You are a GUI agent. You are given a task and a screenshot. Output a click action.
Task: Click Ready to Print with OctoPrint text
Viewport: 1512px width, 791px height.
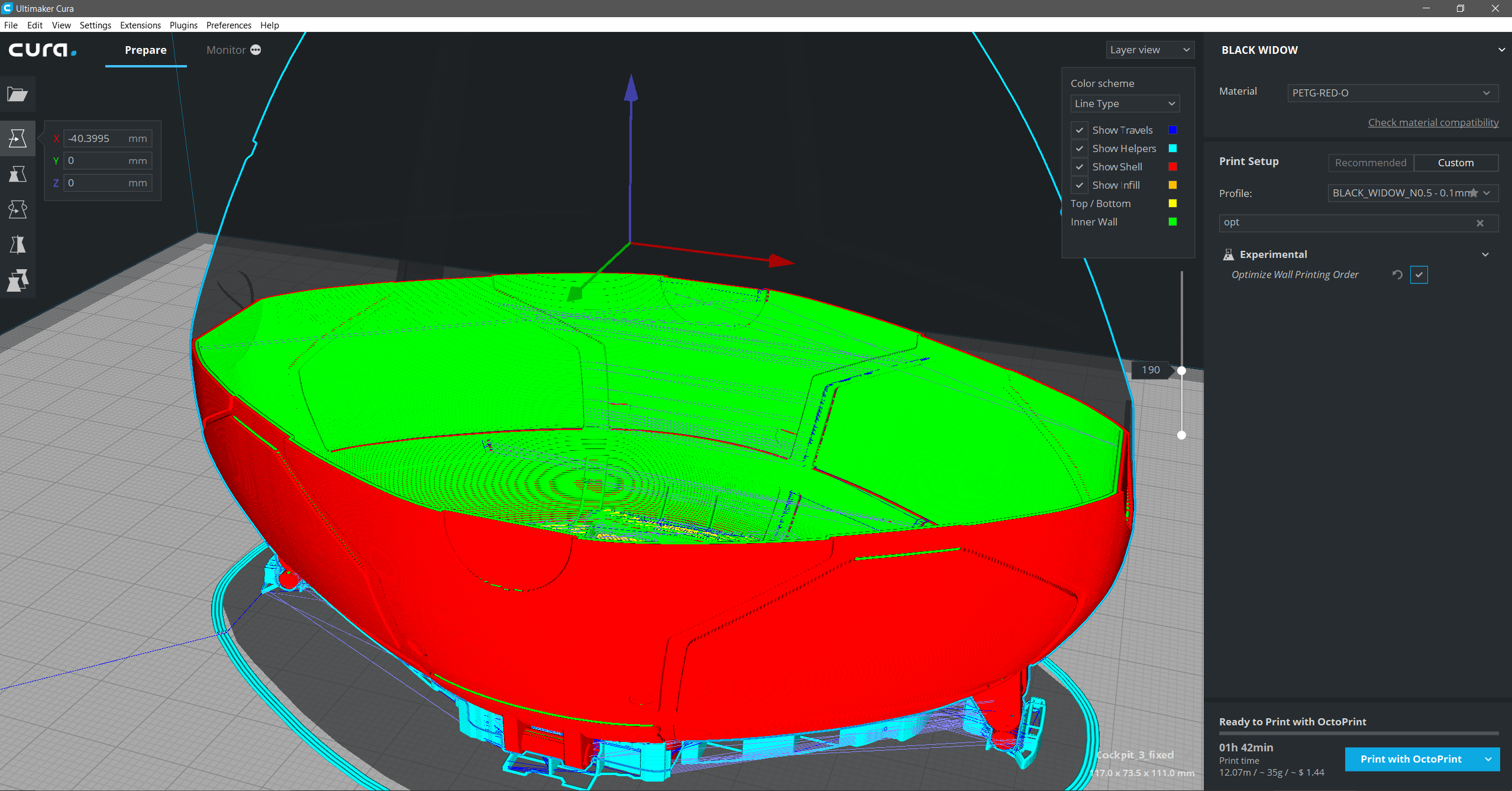click(x=1293, y=722)
